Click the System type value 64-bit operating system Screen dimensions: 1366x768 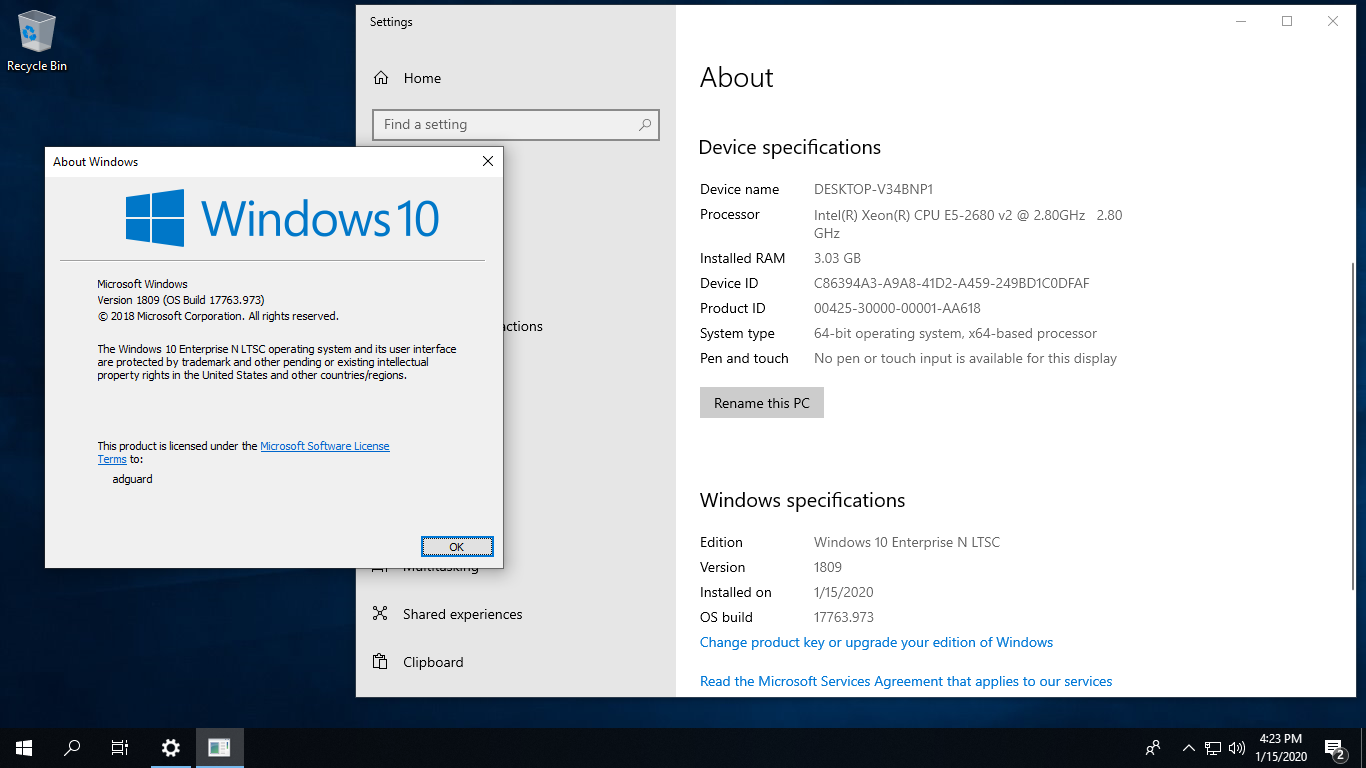955,333
